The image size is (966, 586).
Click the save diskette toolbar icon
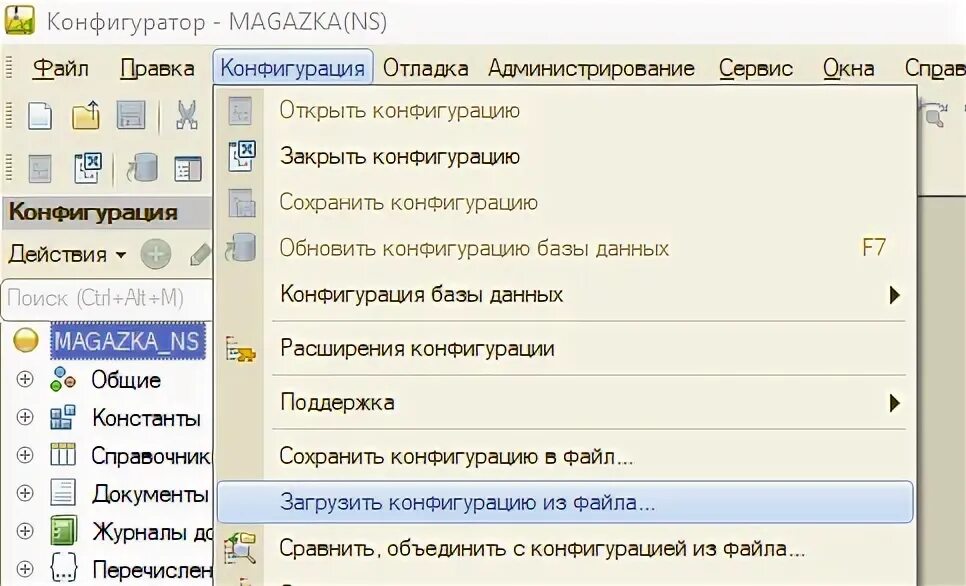click(131, 115)
